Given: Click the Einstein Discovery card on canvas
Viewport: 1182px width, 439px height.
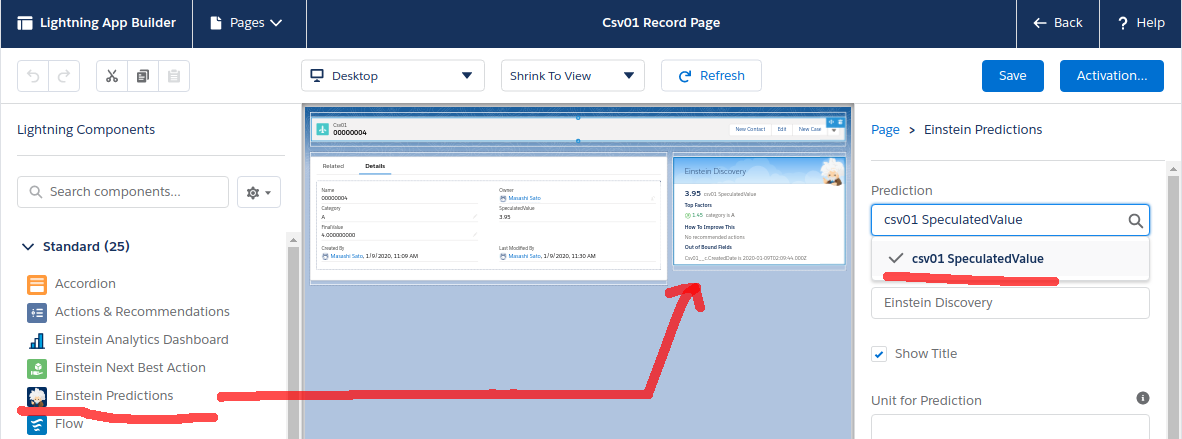Looking at the screenshot, I should click(x=758, y=211).
